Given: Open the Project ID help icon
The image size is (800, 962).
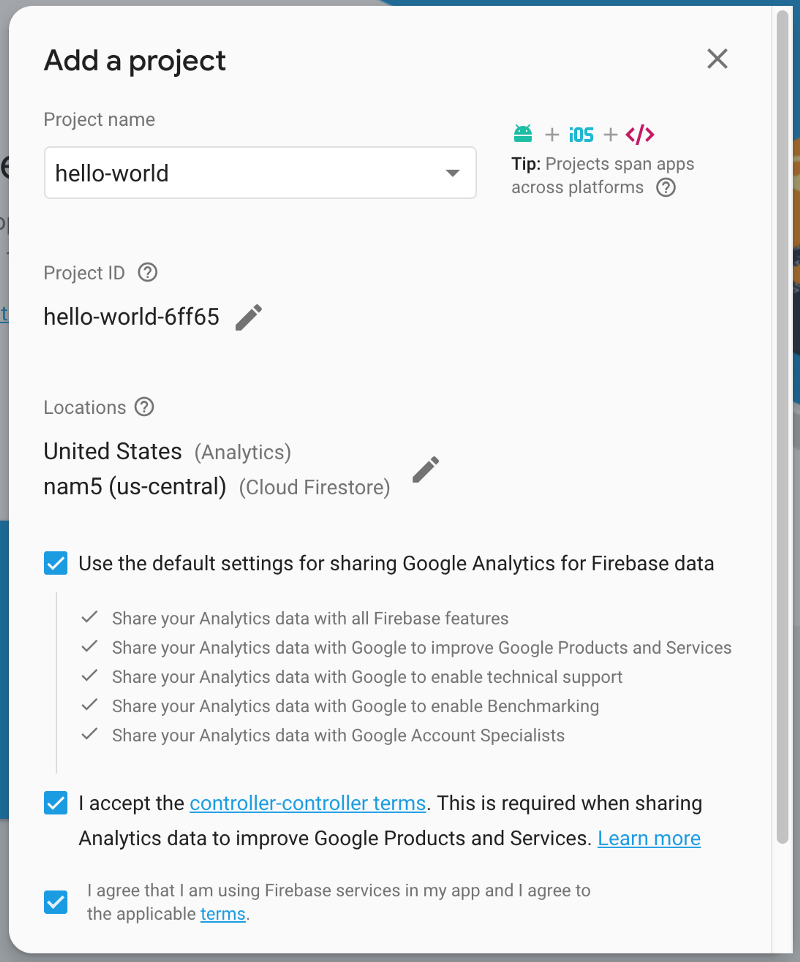Looking at the screenshot, I should click(x=148, y=273).
